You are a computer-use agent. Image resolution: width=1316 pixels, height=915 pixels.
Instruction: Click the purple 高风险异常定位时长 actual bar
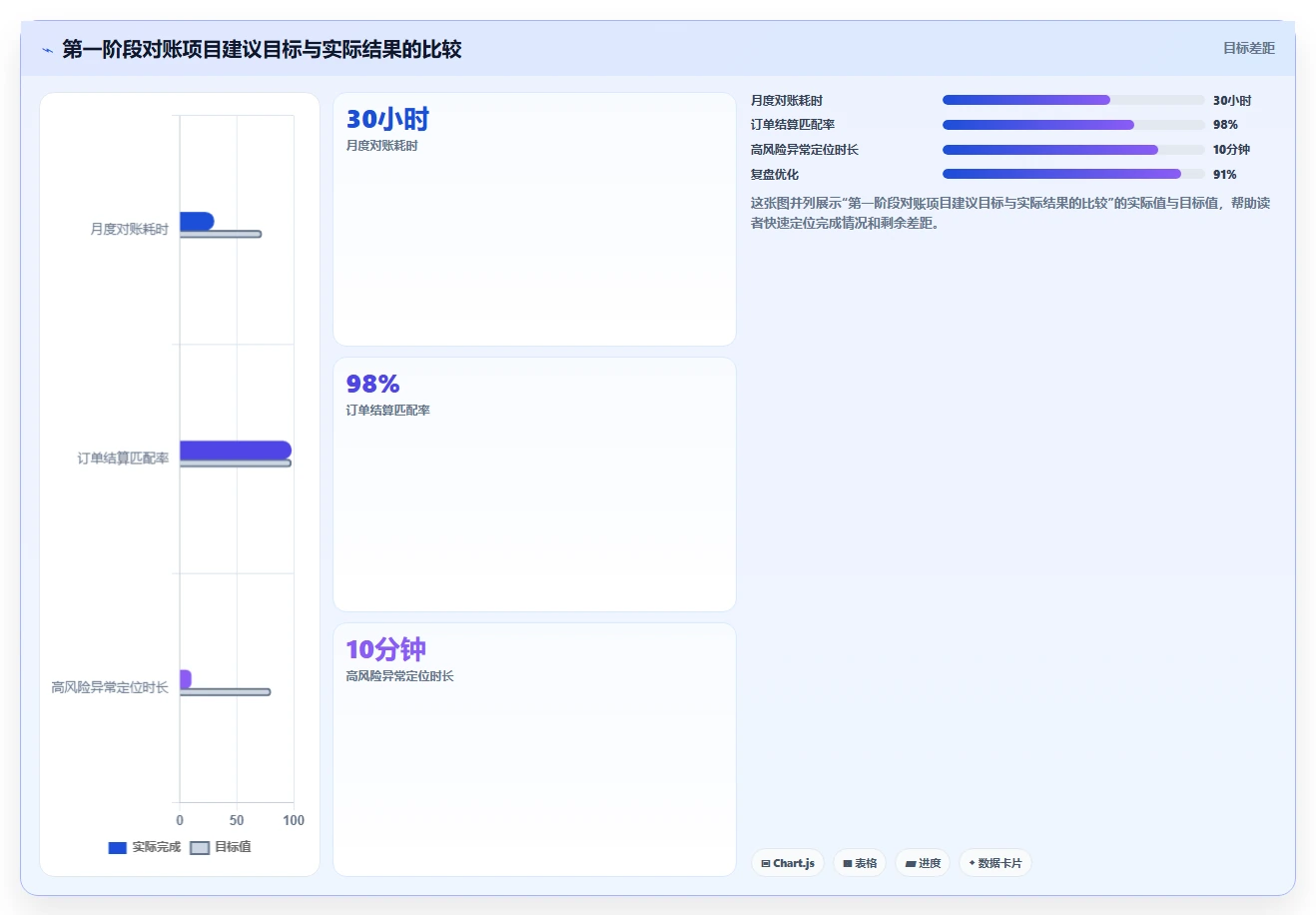(x=185, y=679)
